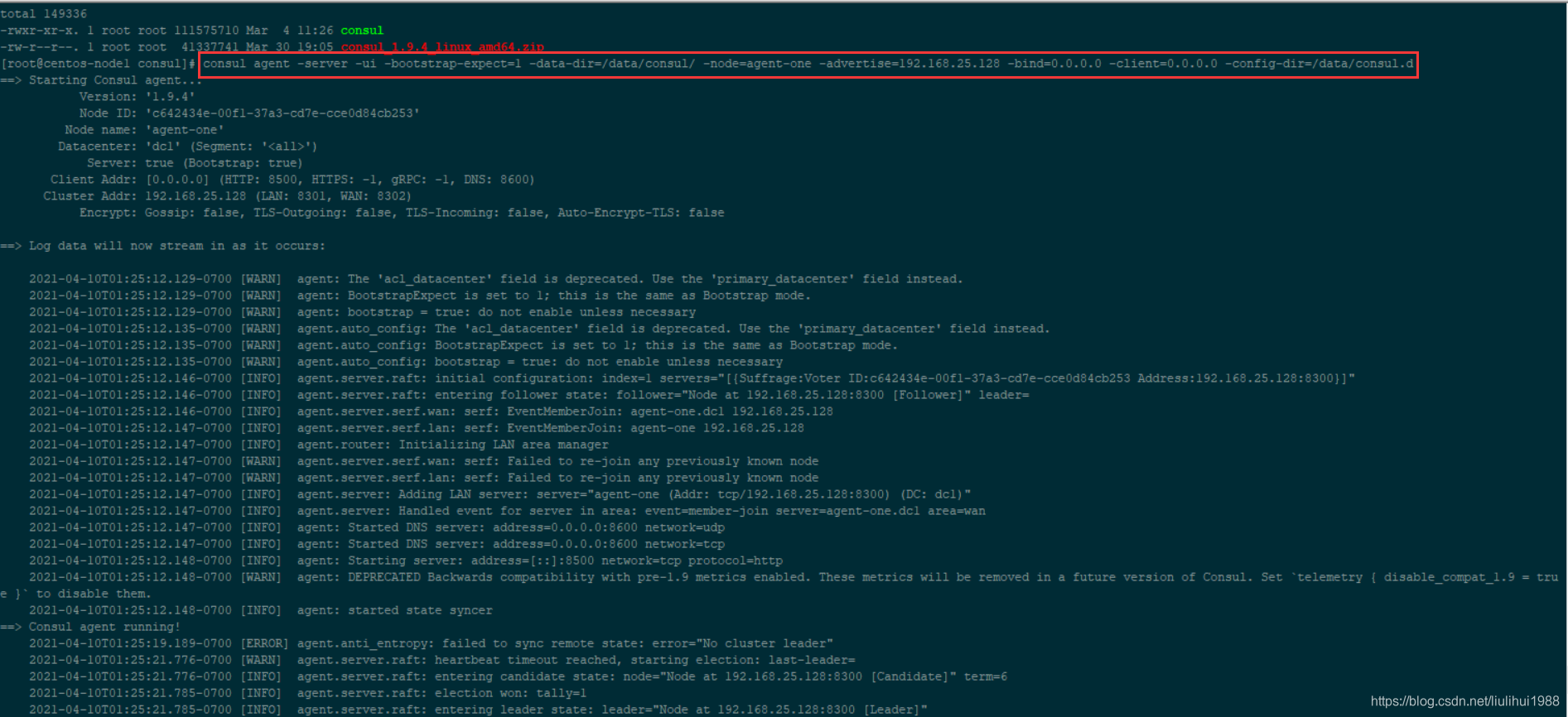Click the agent.auto_config 'bootstrap = true' warning

point(406,362)
